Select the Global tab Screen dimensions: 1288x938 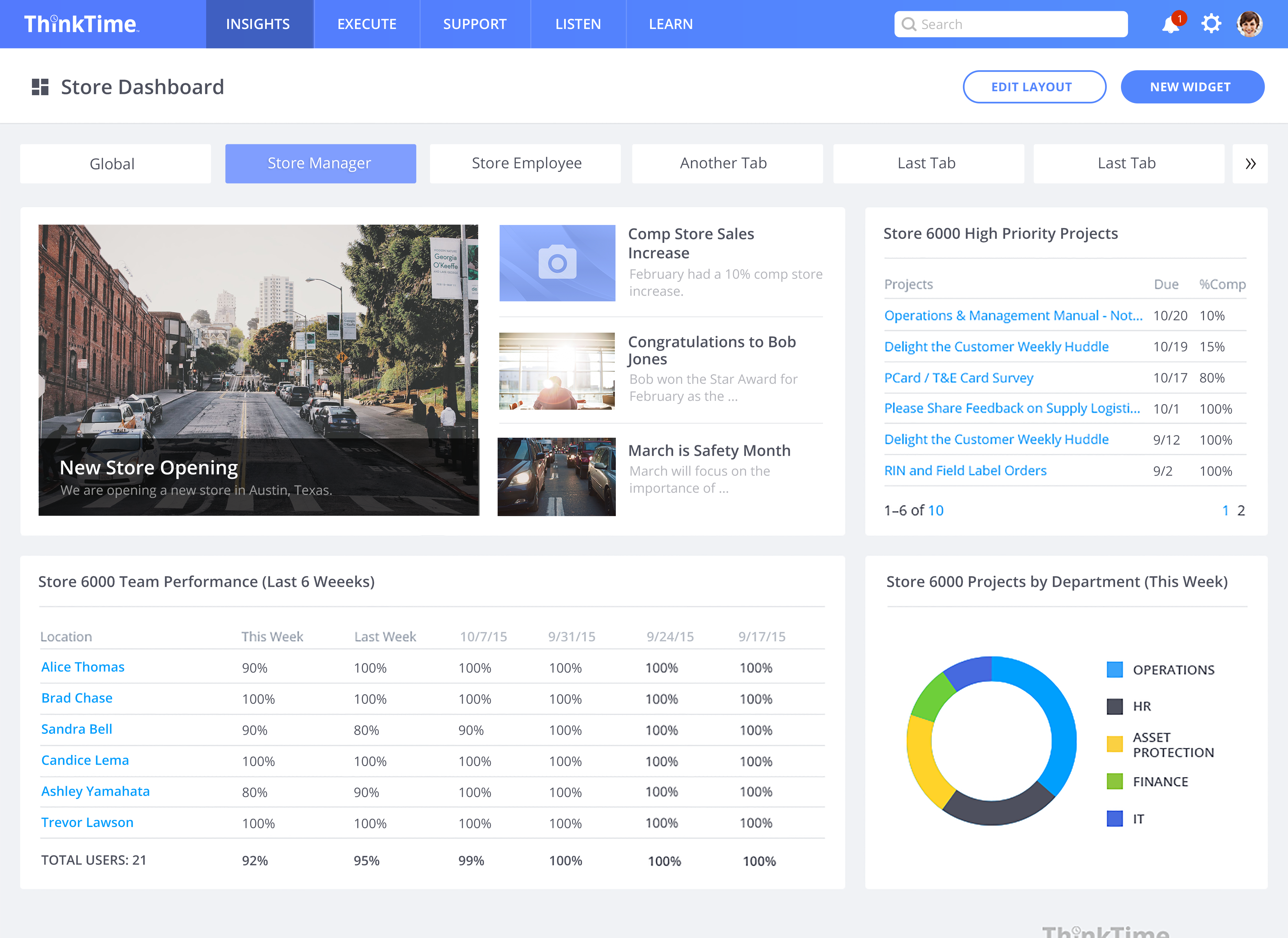click(112, 164)
